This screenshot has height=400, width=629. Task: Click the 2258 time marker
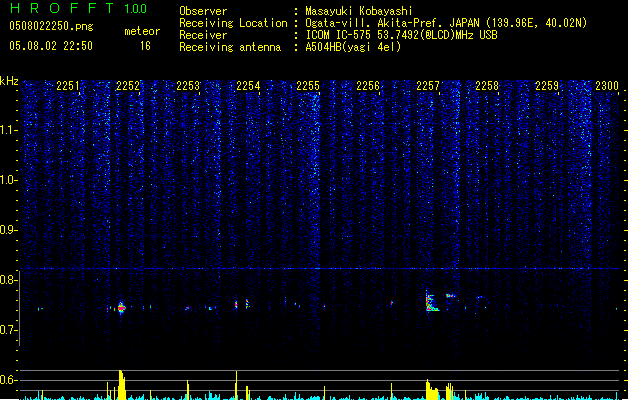(x=487, y=85)
